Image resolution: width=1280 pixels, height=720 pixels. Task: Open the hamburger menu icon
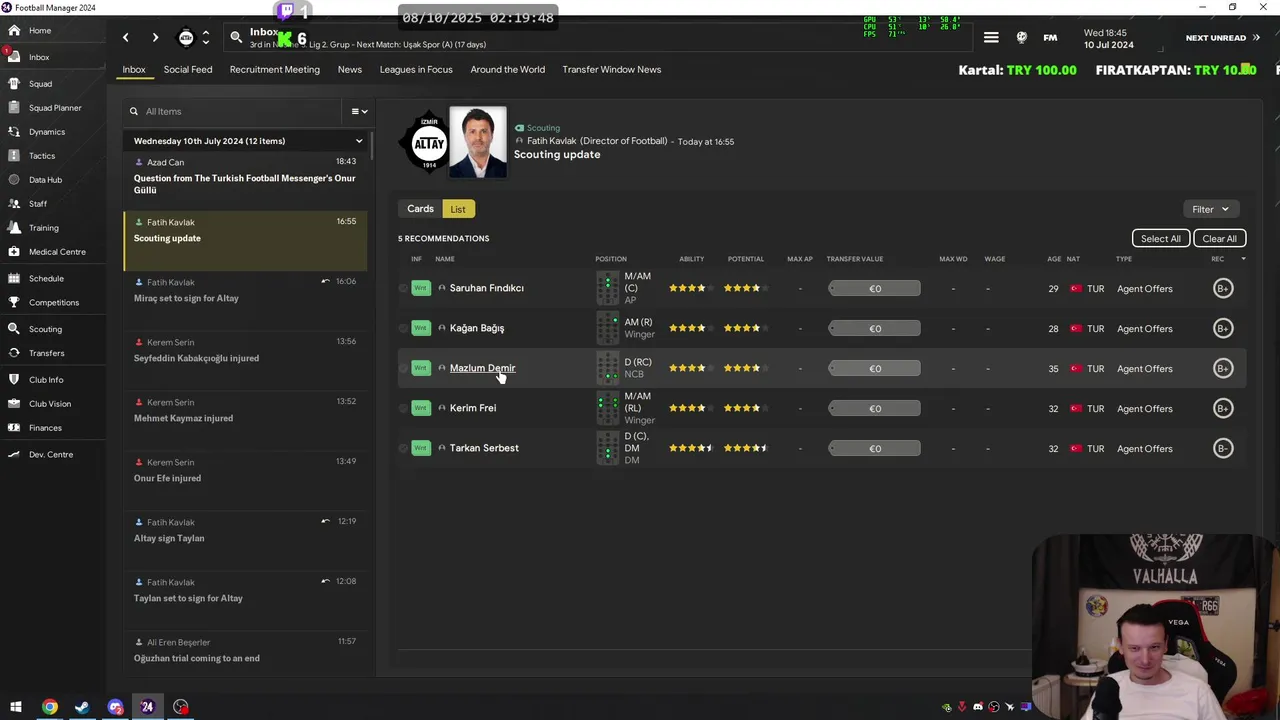pyautogui.click(x=991, y=38)
